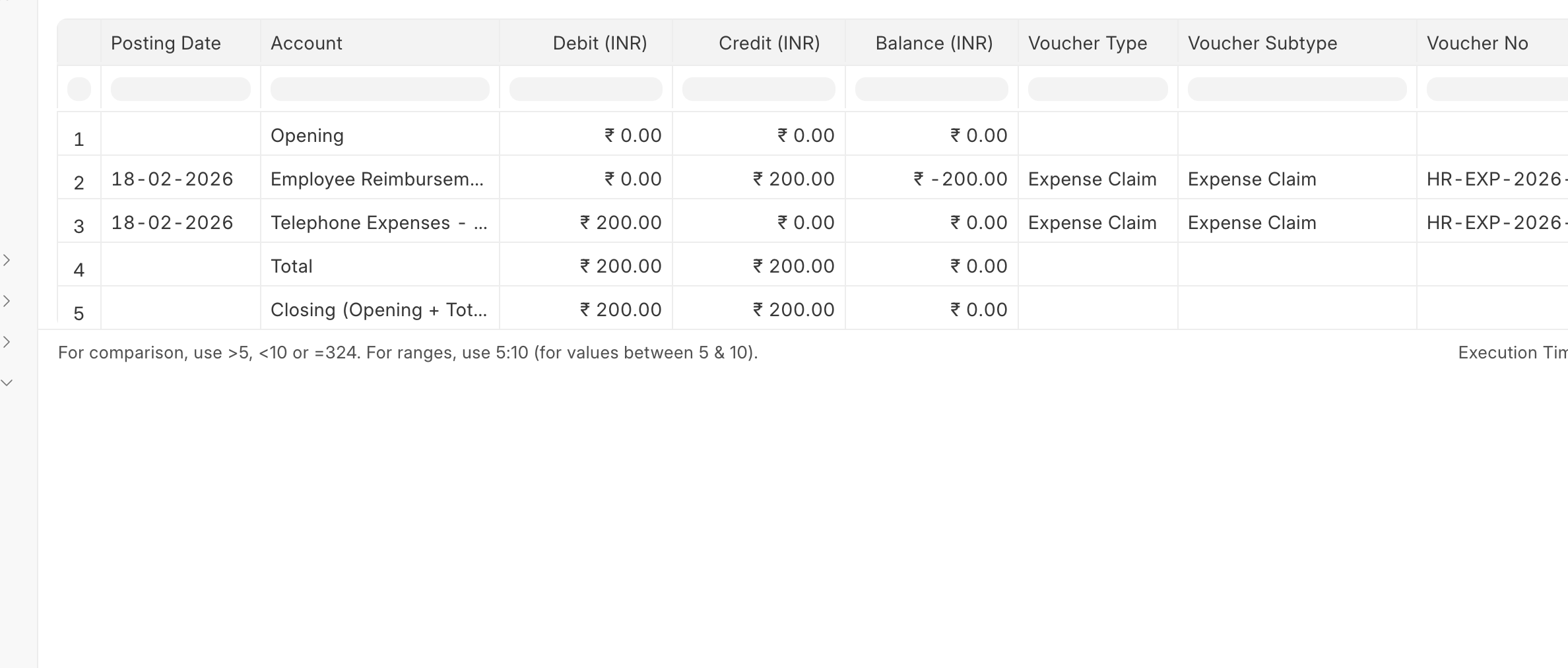Viewport: 1568px width, 668px height.
Task: Click the Debit (INR) column header
Action: (599, 44)
